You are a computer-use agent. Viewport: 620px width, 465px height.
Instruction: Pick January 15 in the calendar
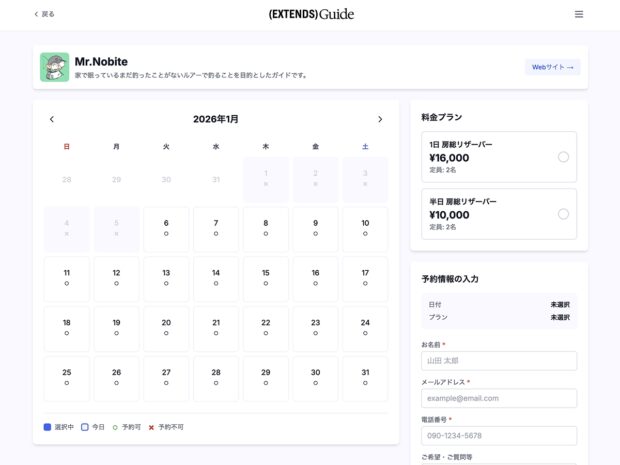point(265,278)
